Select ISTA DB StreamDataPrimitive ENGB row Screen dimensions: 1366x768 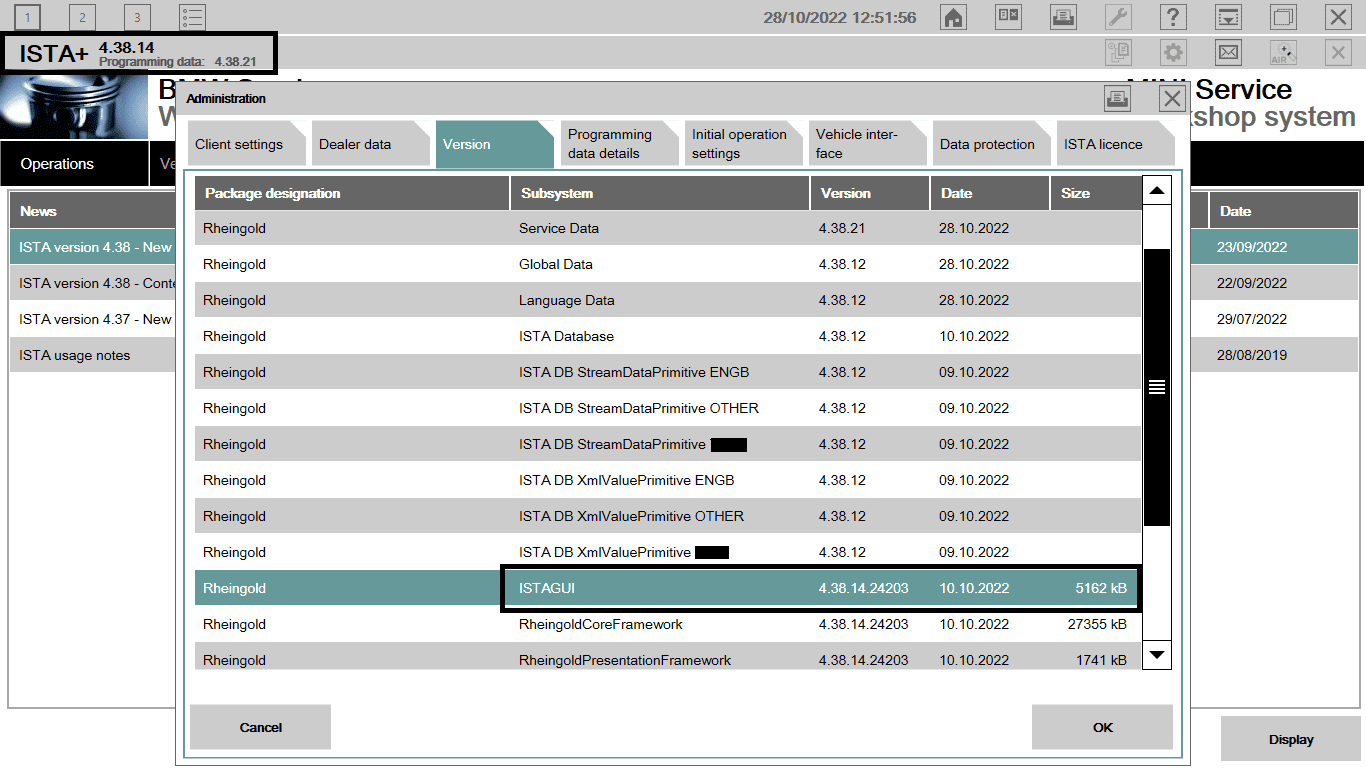[668, 372]
